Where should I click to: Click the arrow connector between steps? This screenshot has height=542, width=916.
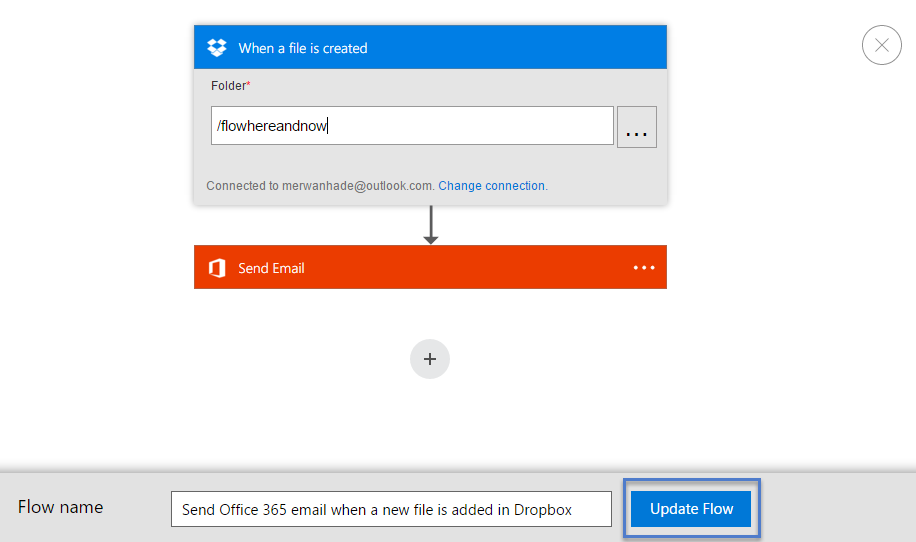pos(430,225)
